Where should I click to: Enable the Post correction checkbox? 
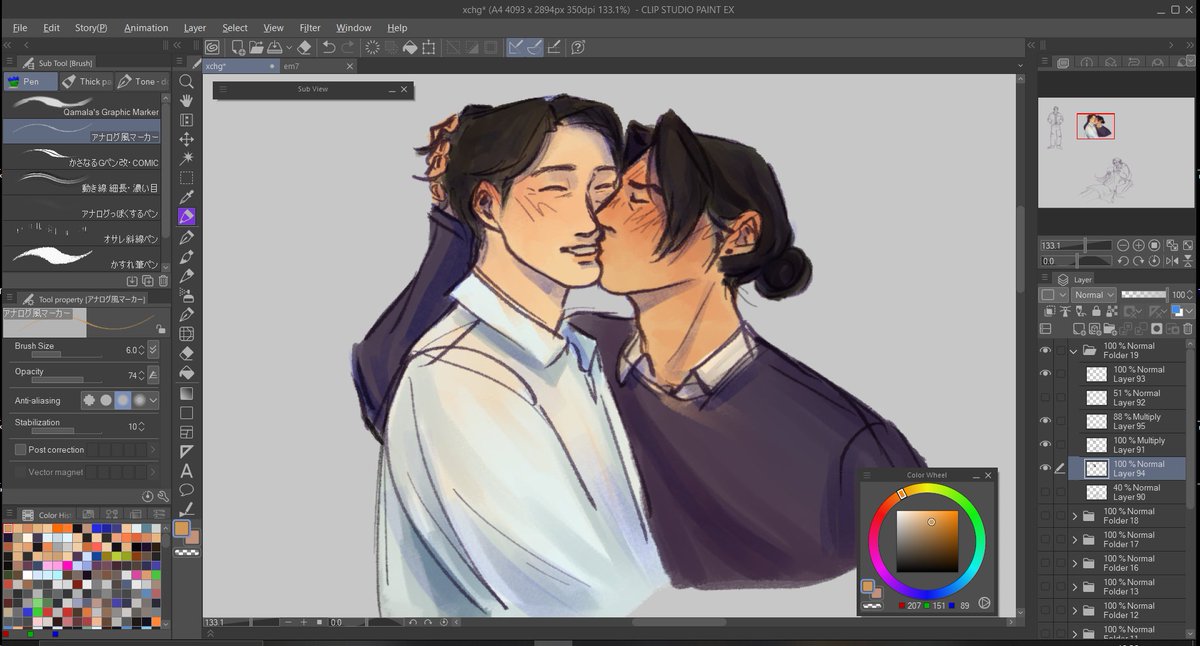click(x=20, y=450)
